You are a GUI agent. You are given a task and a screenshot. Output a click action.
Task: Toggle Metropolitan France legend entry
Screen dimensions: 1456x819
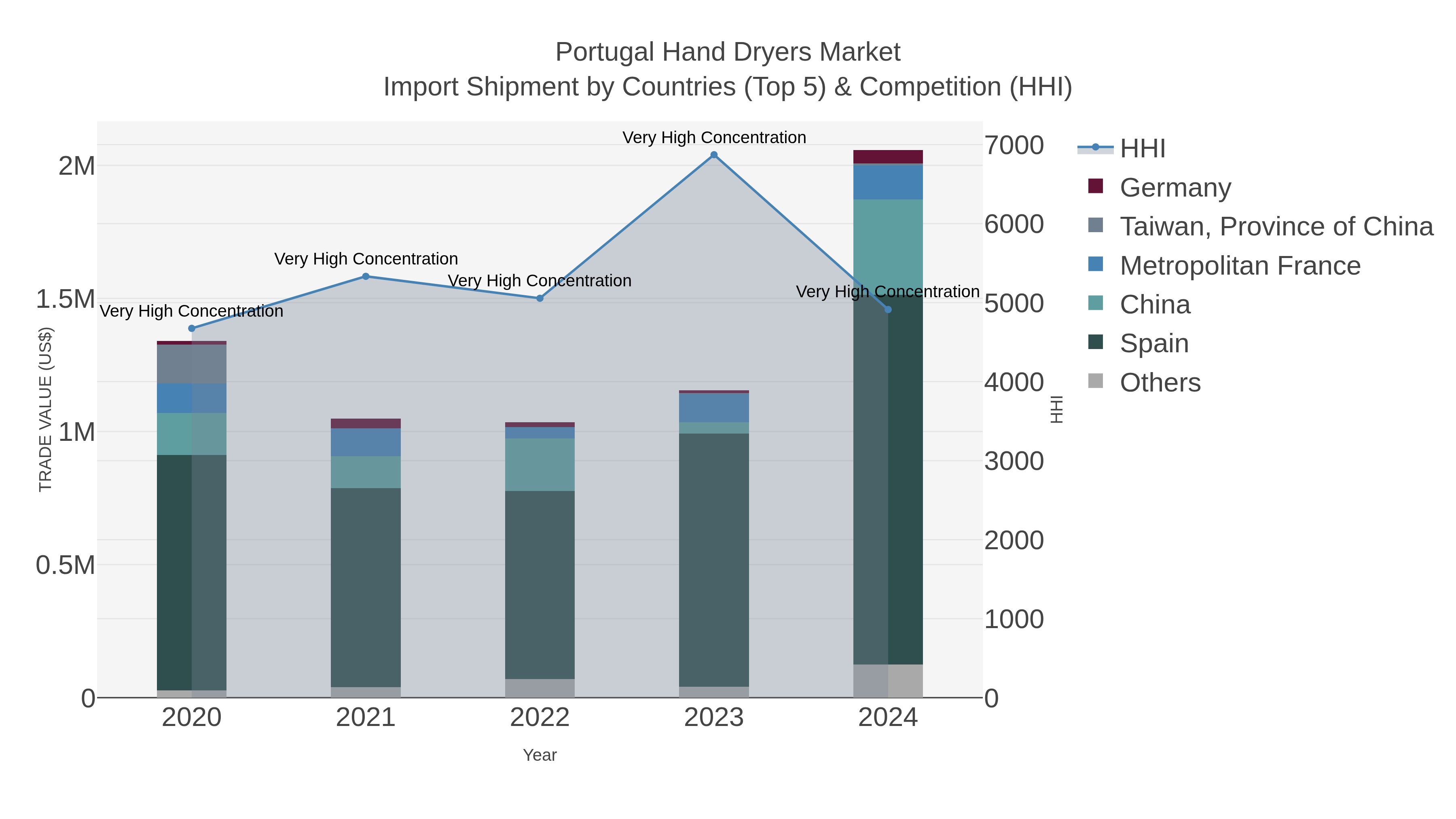[1225, 265]
